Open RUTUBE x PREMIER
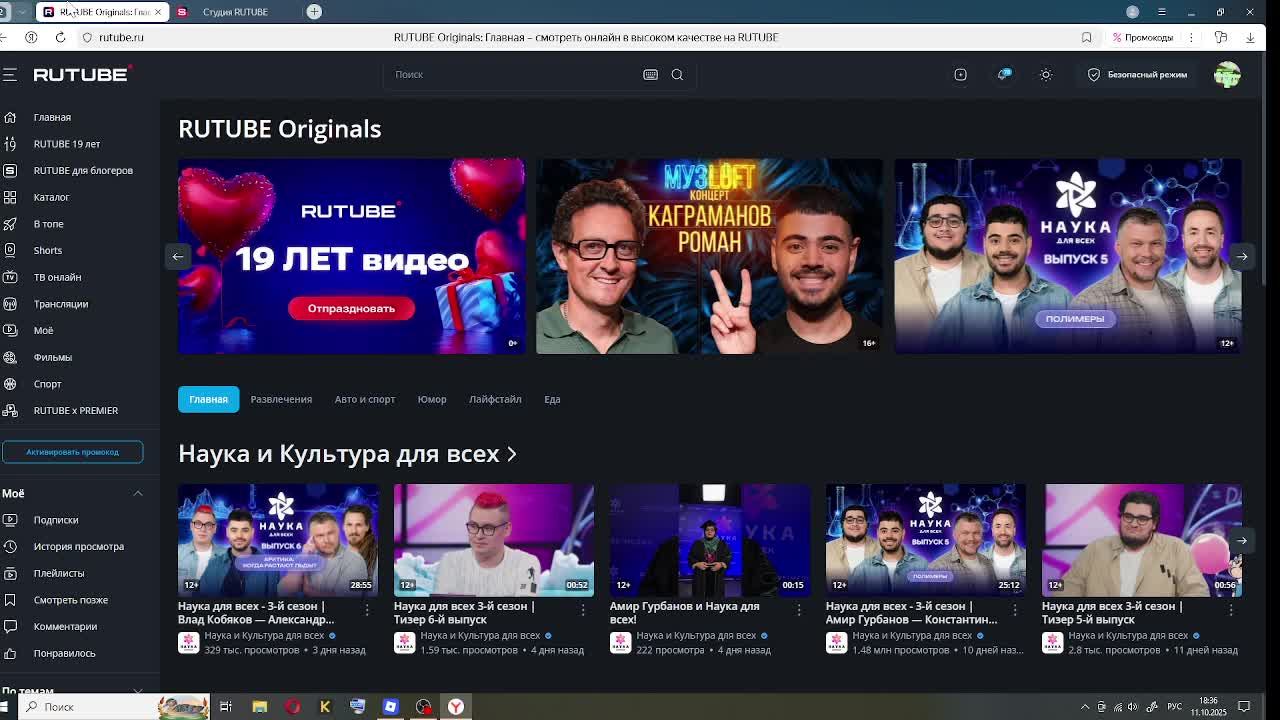The image size is (1280, 720). (75, 410)
